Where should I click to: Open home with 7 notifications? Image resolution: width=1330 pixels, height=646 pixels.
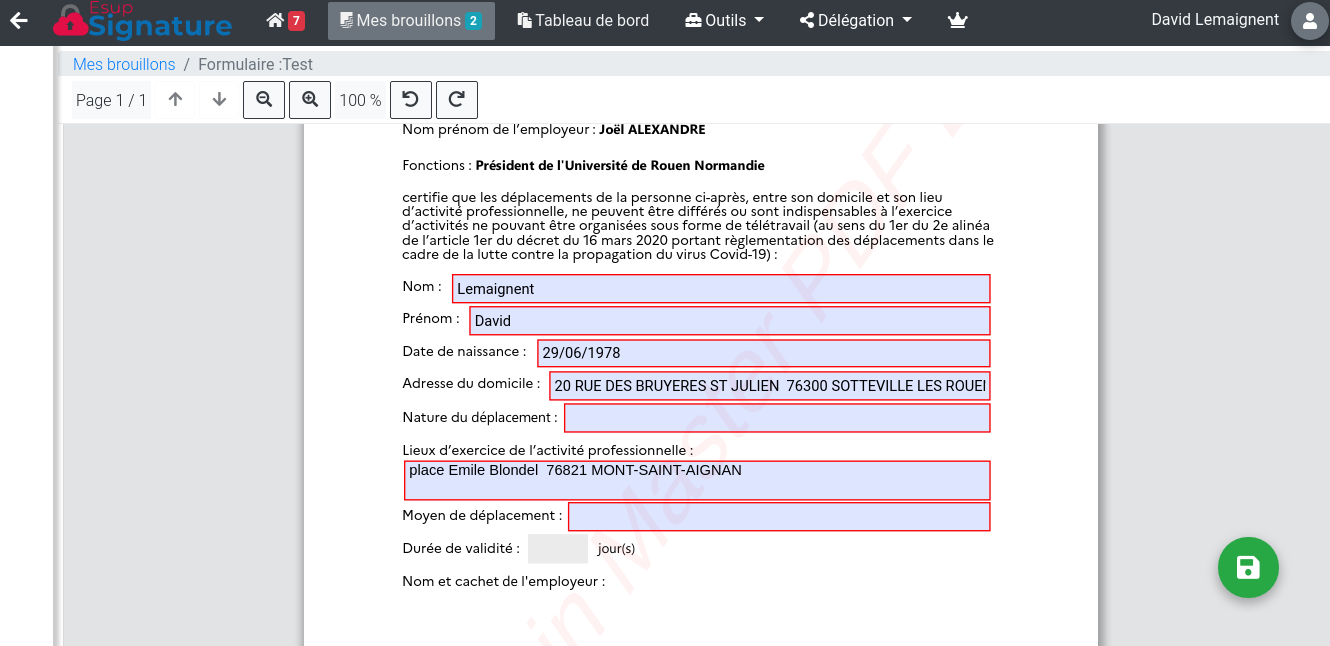pos(285,21)
